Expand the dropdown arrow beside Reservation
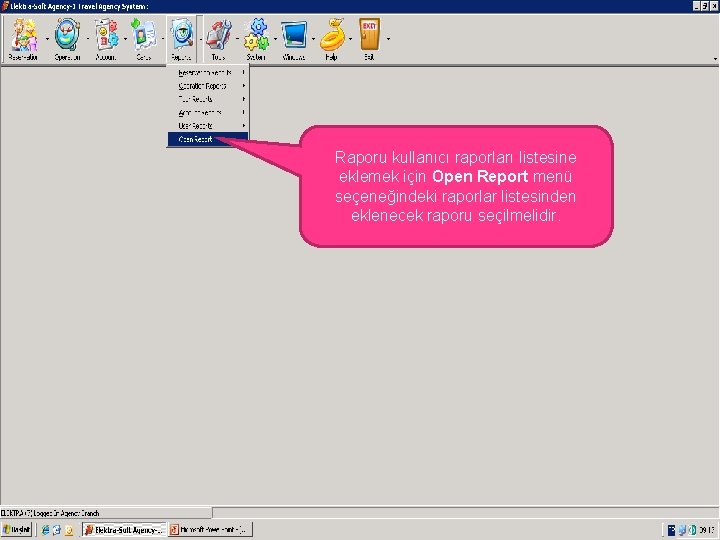The width and height of the screenshot is (720, 540). point(47,39)
